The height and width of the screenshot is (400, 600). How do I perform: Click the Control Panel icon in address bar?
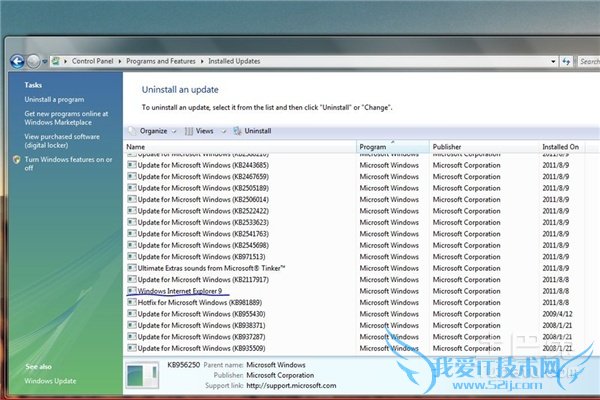pos(56,61)
